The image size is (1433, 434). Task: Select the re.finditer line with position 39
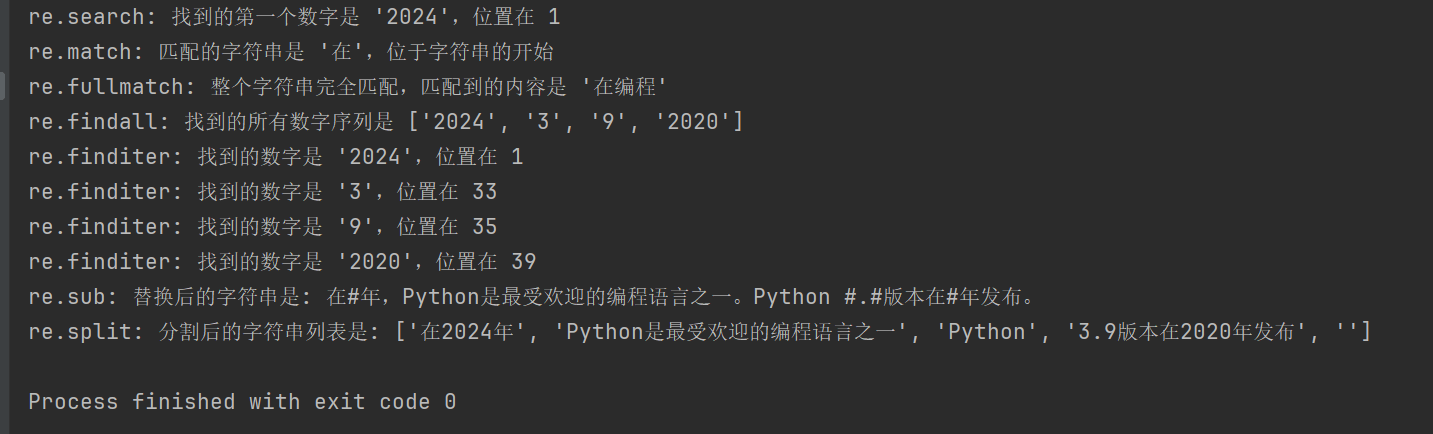coord(282,262)
